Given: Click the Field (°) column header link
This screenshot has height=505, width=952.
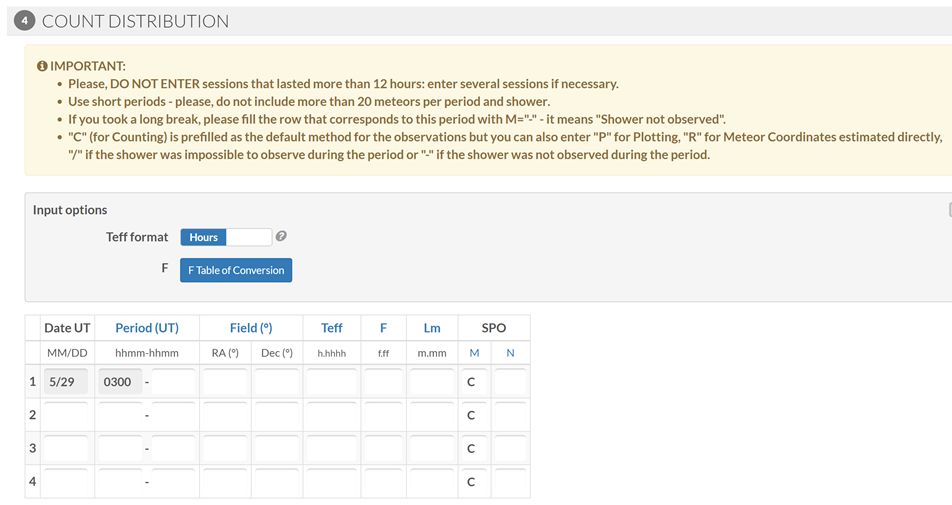Looking at the screenshot, I should 251,328.
